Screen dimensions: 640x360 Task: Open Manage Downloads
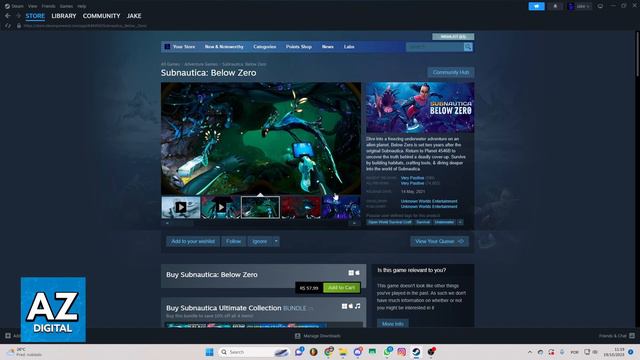point(318,336)
